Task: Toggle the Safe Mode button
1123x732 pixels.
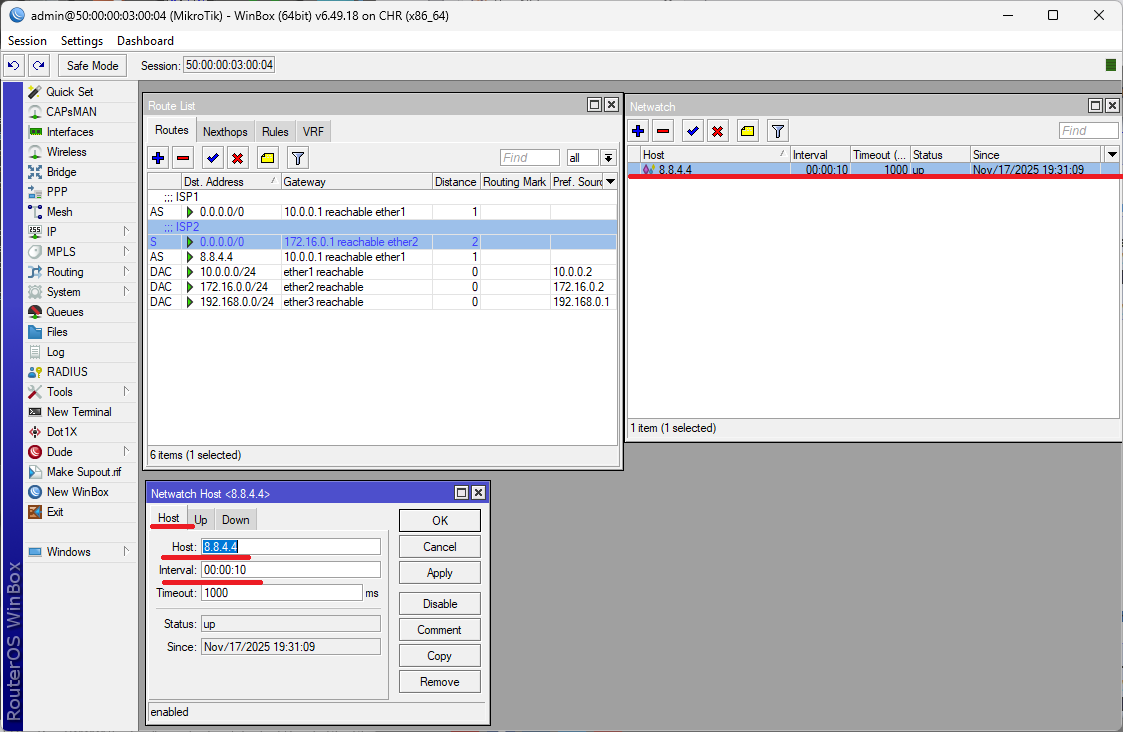Action: click(x=92, y=65)
